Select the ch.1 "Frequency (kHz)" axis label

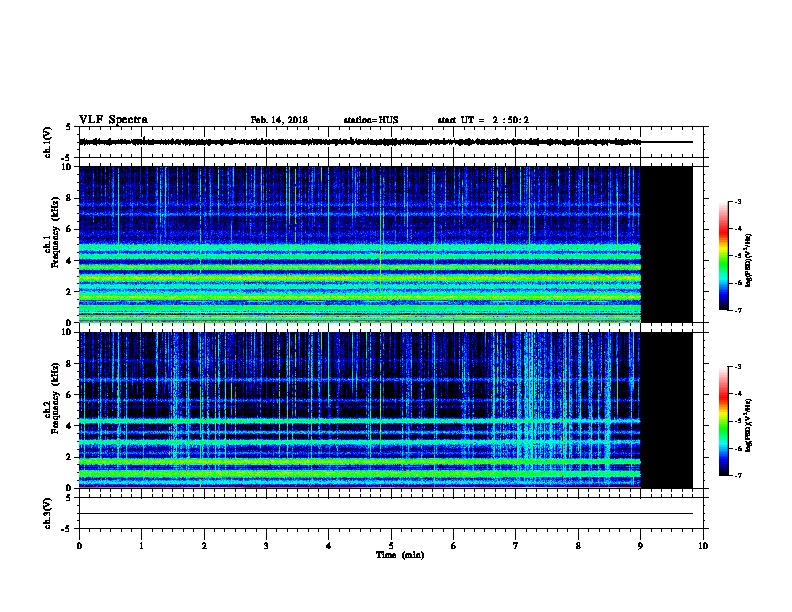point(55,233)
